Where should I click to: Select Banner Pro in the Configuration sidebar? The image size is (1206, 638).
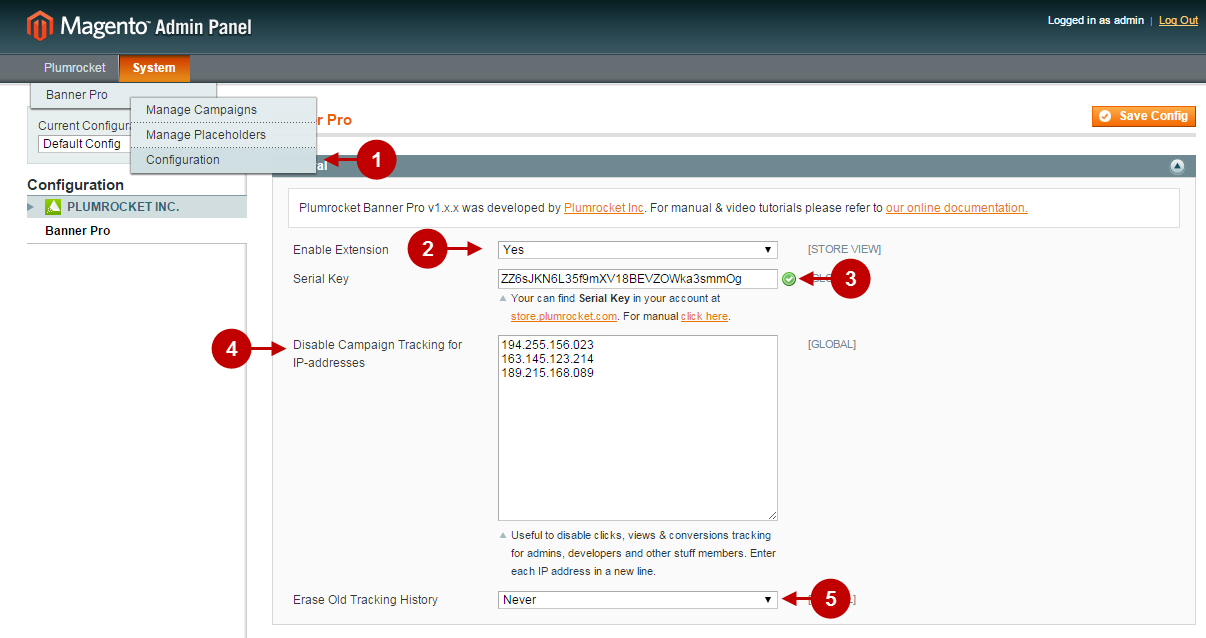80,230
